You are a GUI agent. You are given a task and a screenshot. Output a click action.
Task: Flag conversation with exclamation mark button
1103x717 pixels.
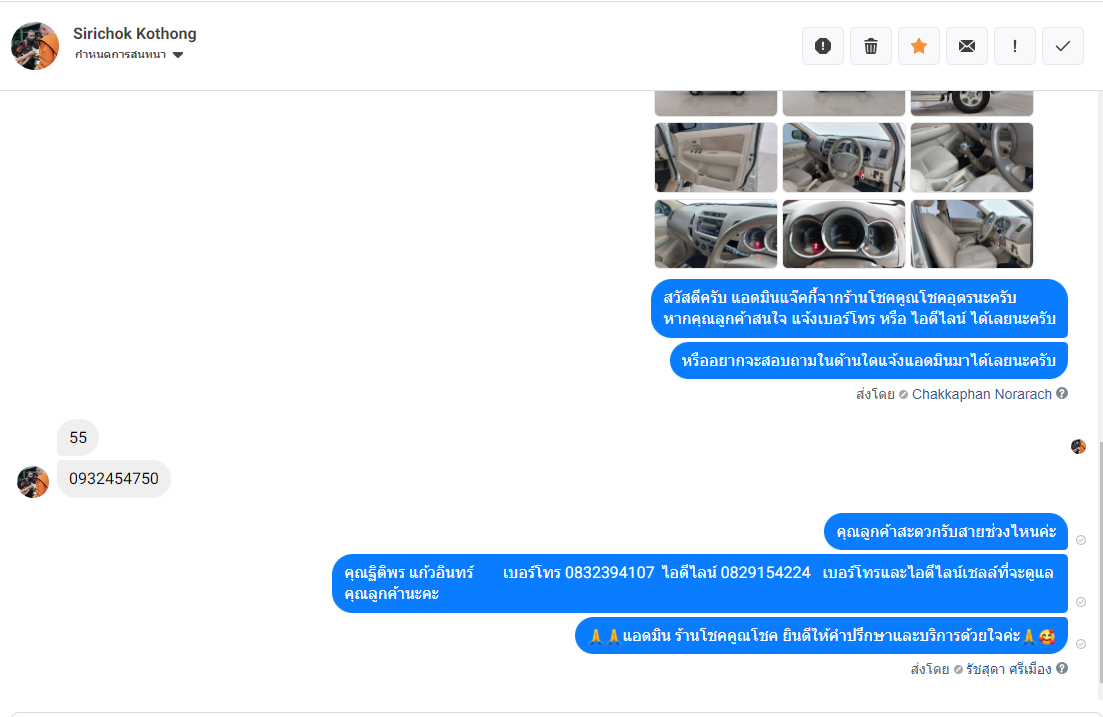point(1014,46)
